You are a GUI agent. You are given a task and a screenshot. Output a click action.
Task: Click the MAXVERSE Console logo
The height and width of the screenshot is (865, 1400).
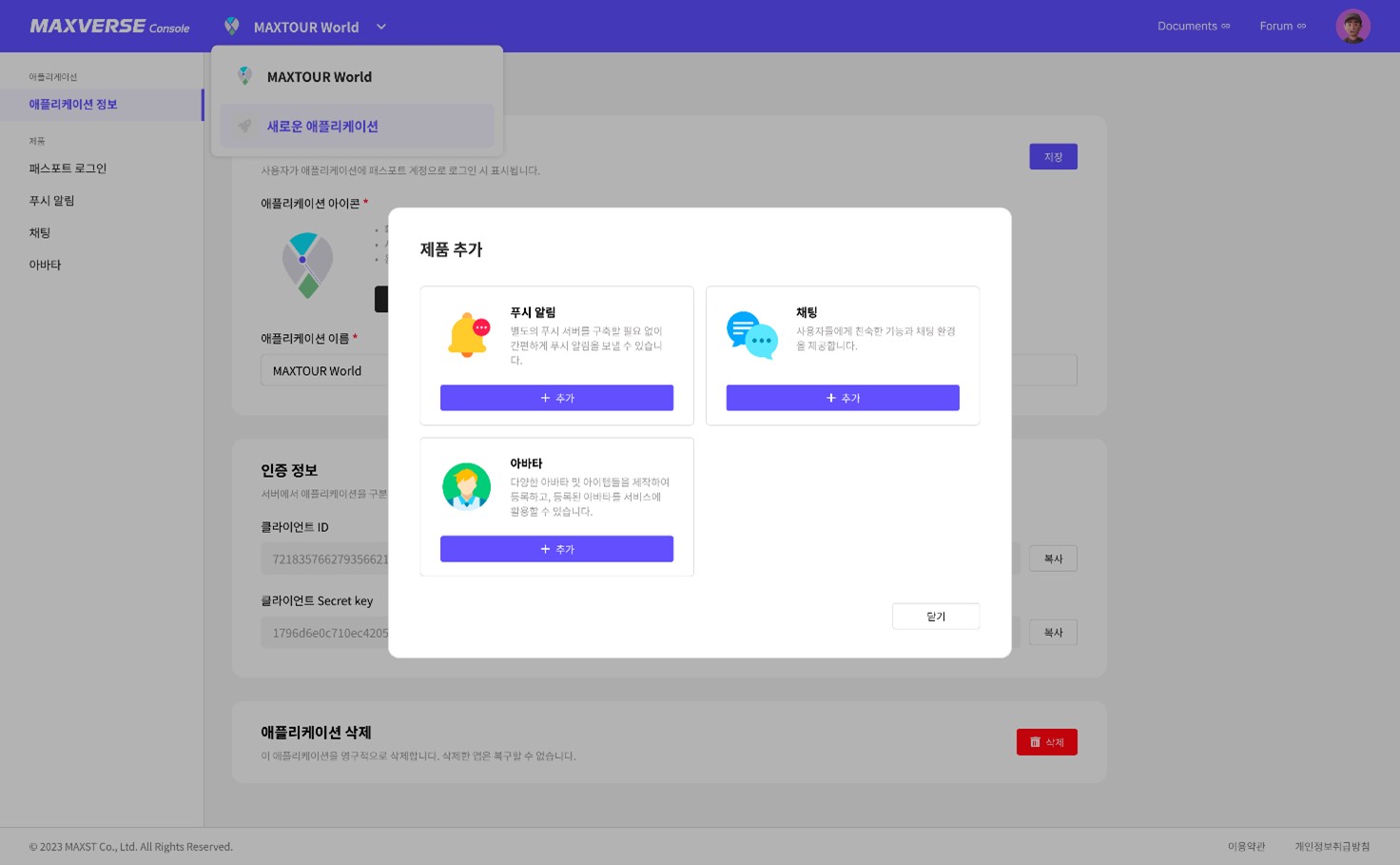109,27
